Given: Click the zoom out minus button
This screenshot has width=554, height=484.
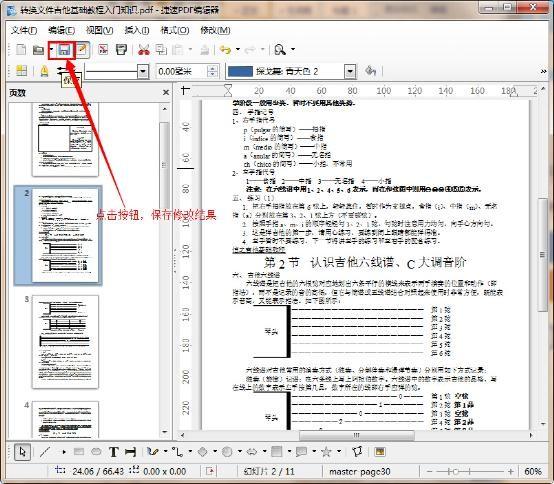Looking at the screenshot, I should pyautogui.click(x=430, y=472).
